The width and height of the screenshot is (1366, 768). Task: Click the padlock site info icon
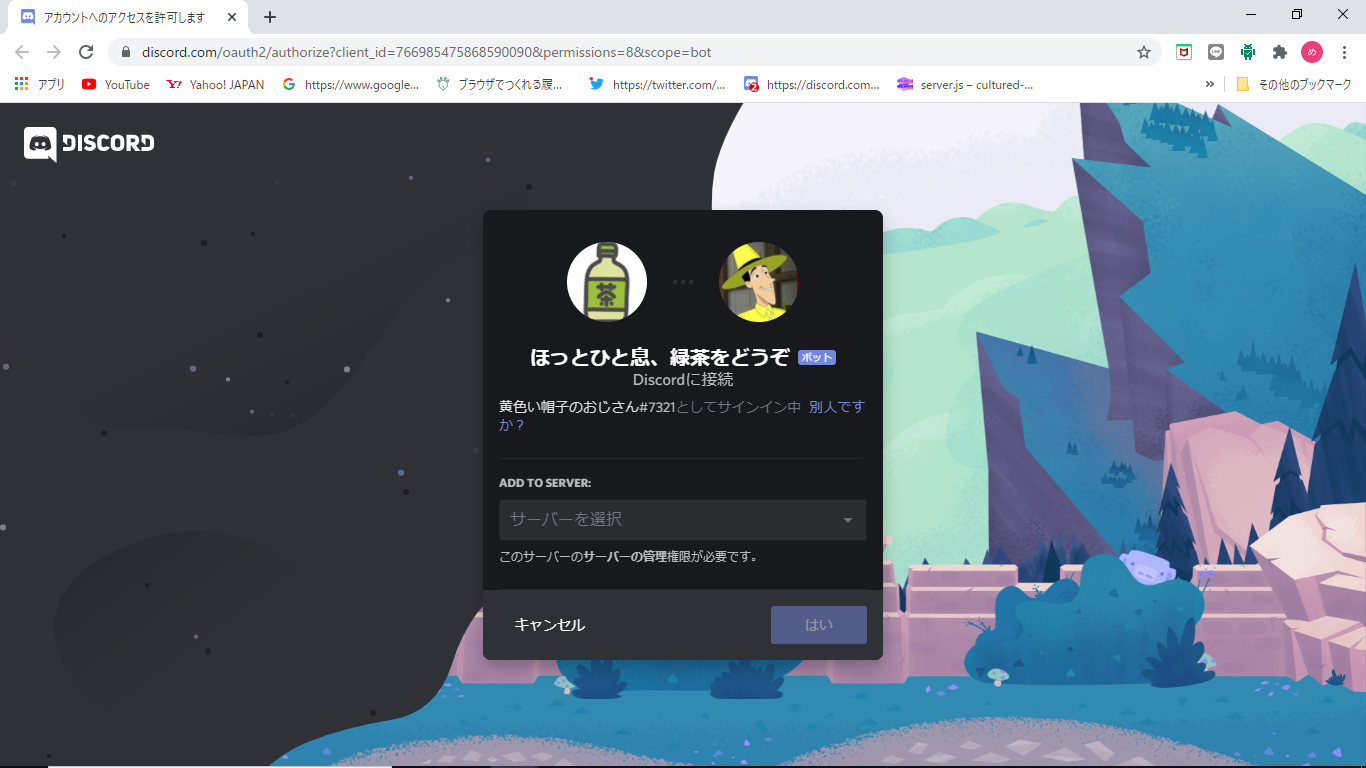(x=125, y=52)
